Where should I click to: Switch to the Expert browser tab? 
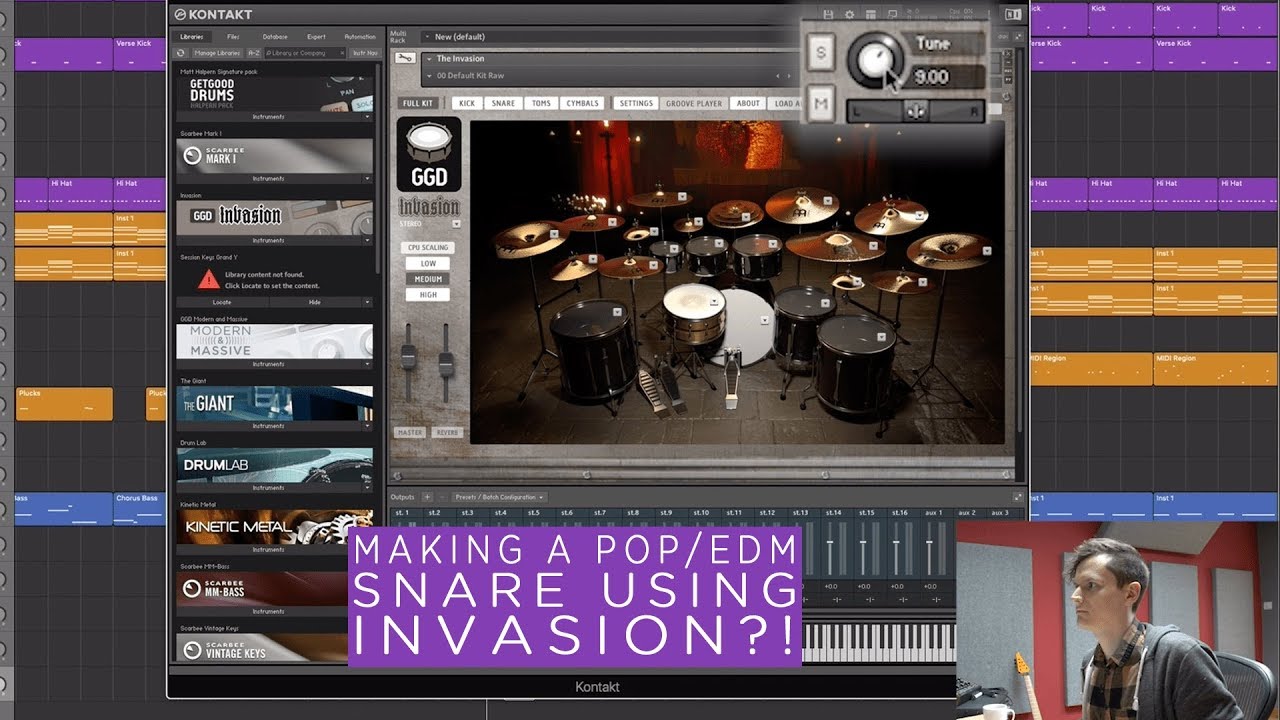[x=316, y=37]
